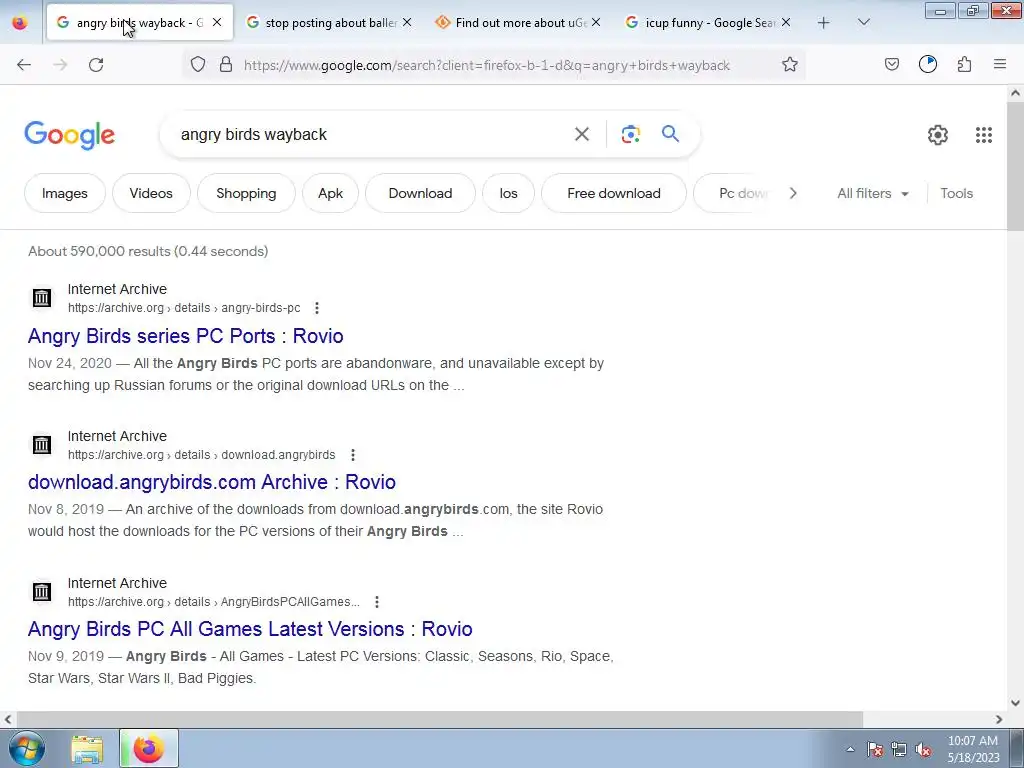Open more options for the download.angrybirds result
This screenshot has height=768, width=1024.
click(353, 455)
